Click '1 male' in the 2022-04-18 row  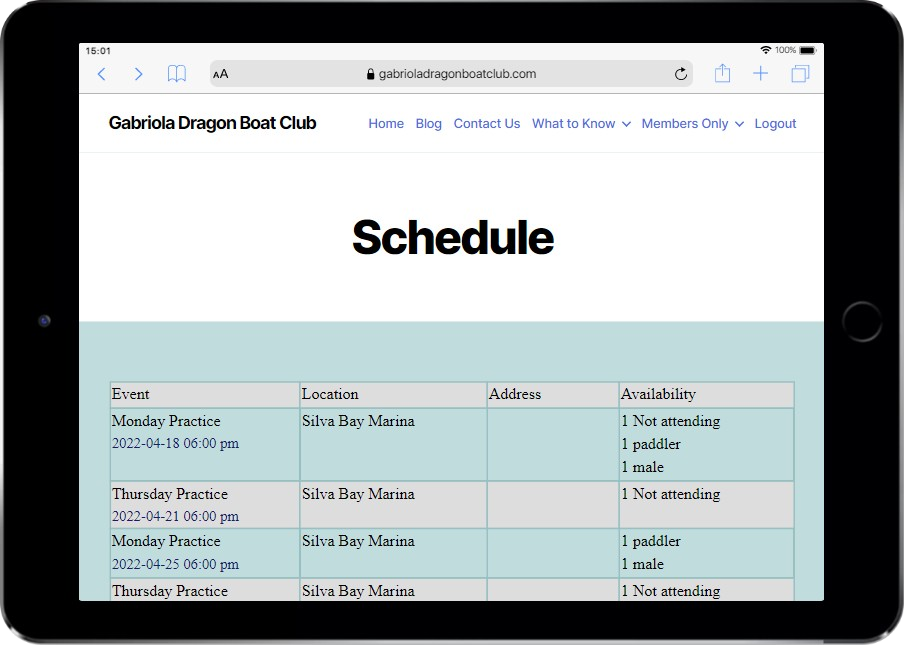[642, 467]
